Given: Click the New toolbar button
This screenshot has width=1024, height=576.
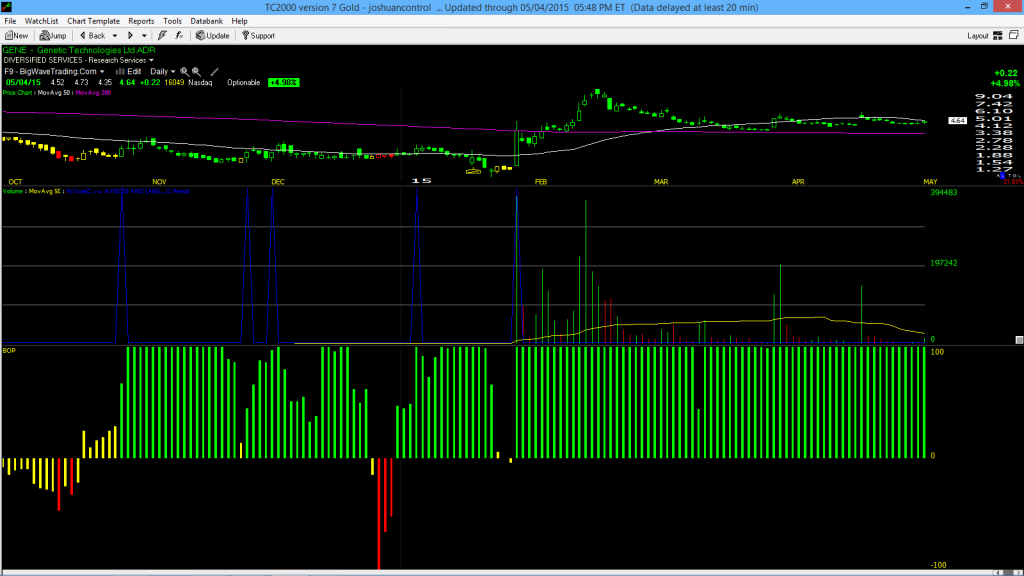Looking at the screenshot, I should pos(16,35).
